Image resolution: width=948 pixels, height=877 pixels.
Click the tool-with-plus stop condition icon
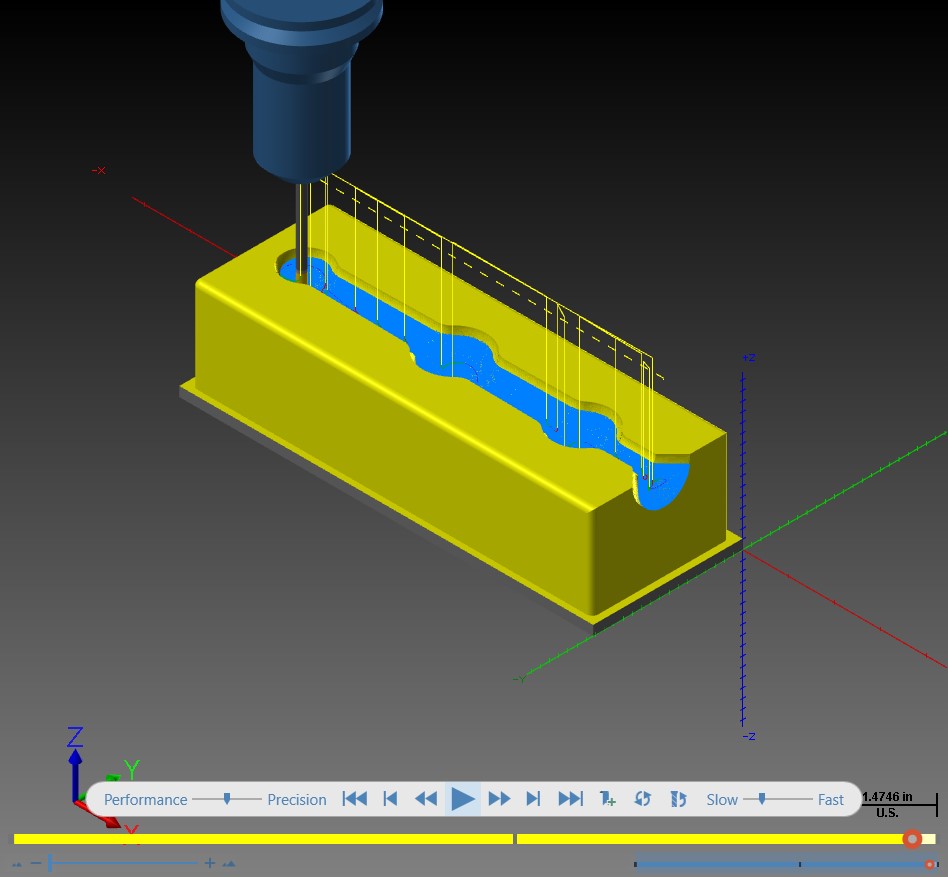(x=607, y=799)
